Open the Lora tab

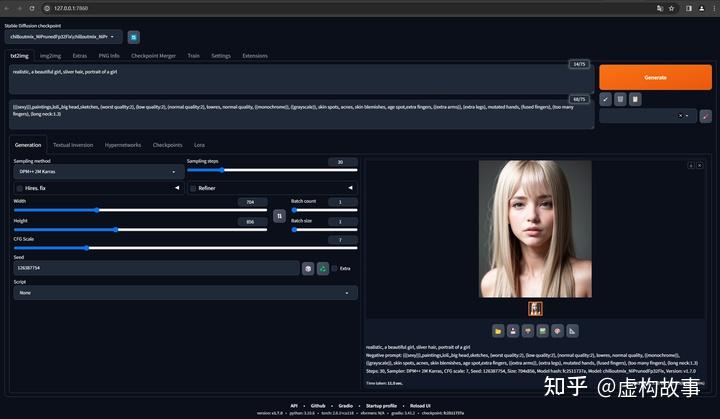[x=200, y=145]
